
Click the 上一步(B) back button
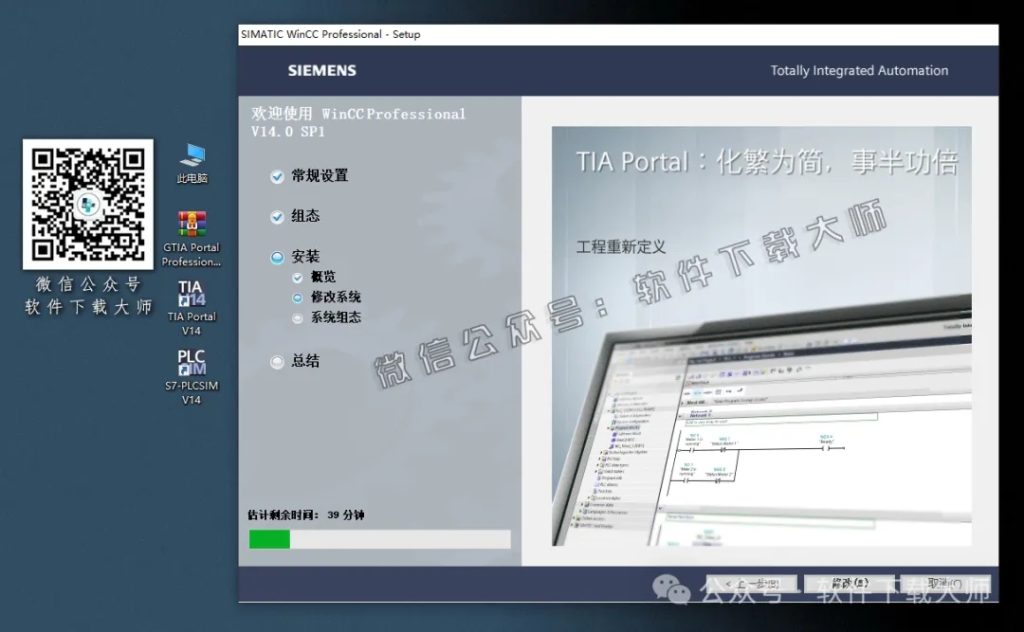(x=750, y=583)
